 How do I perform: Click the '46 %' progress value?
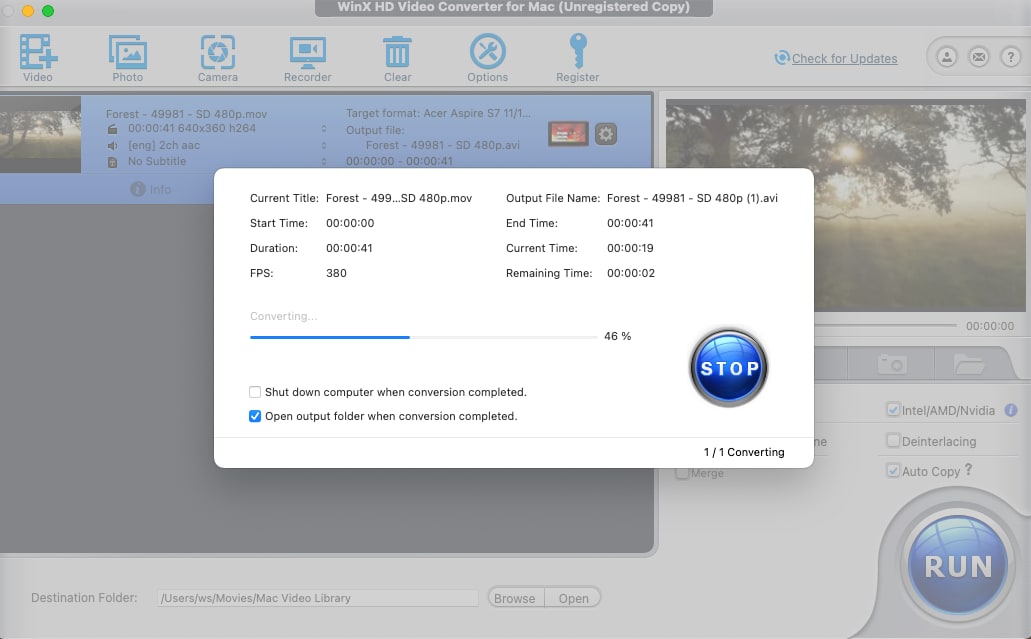click(617, 336)
